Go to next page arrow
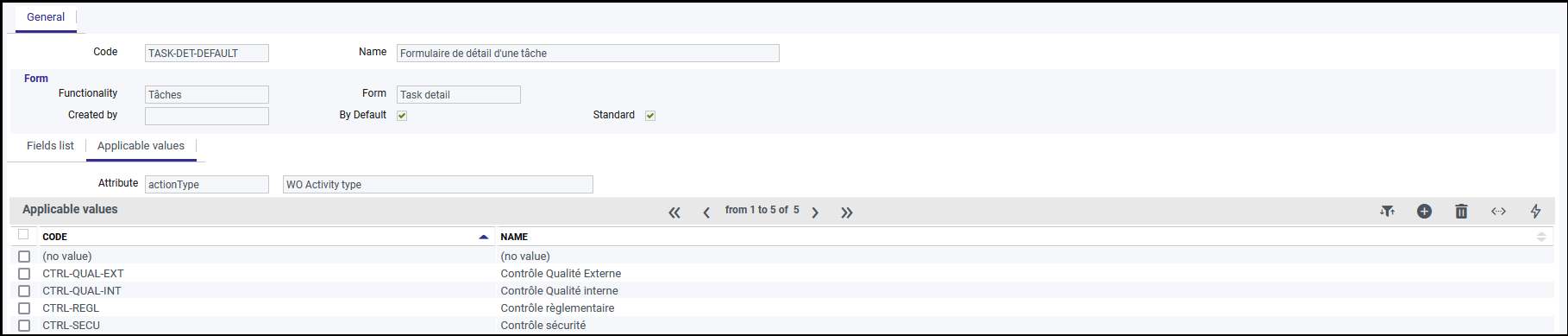This screenshot has height=336, width=1568. coord(815,212)
